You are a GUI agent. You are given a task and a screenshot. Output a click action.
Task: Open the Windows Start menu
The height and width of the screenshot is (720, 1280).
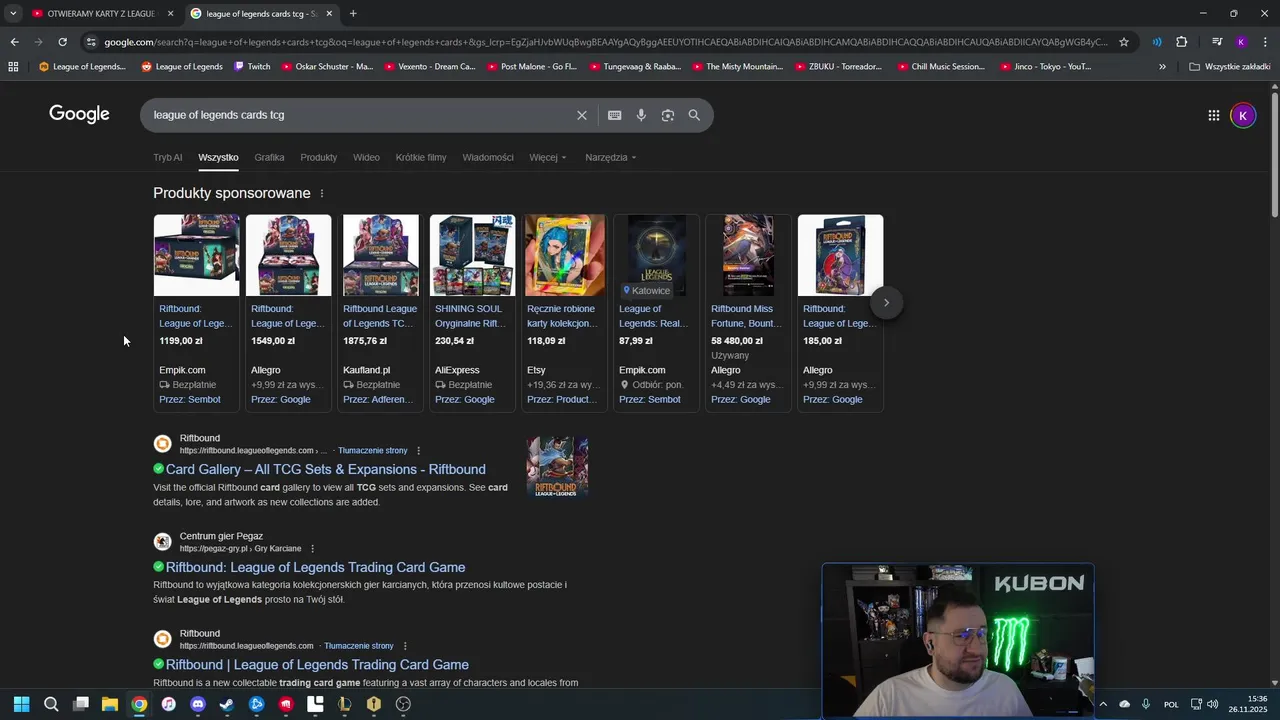[21, 704]
